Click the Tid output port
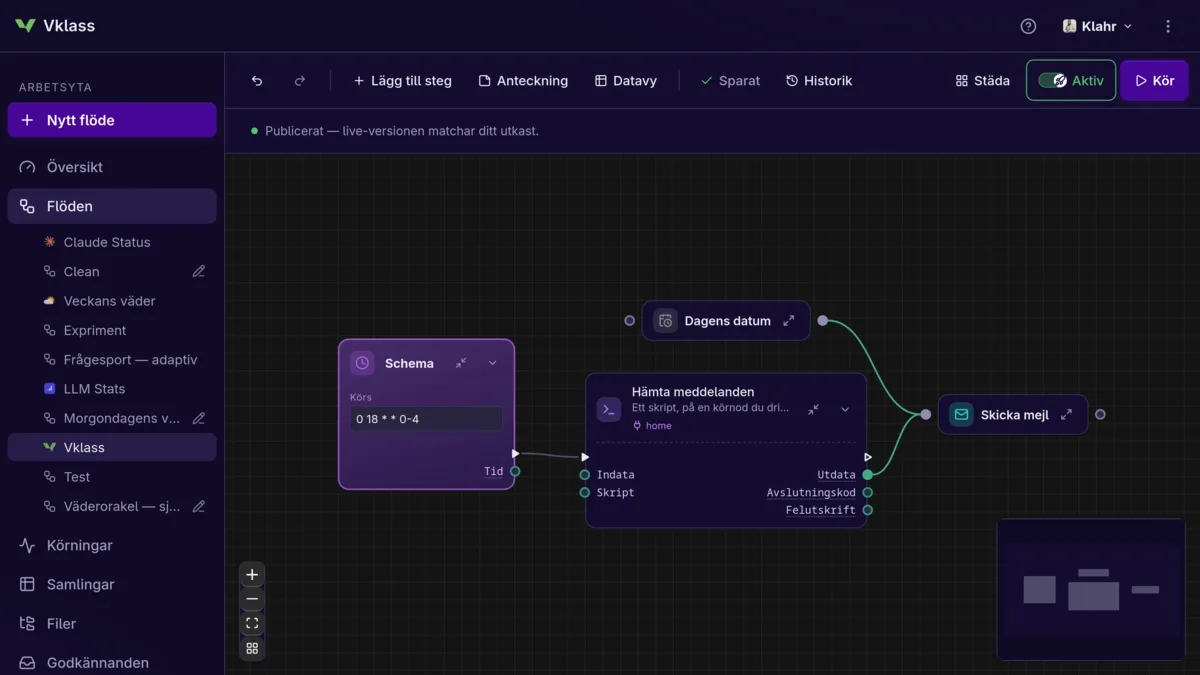Viewport: 1200px width, 675px height. [515, 471]
